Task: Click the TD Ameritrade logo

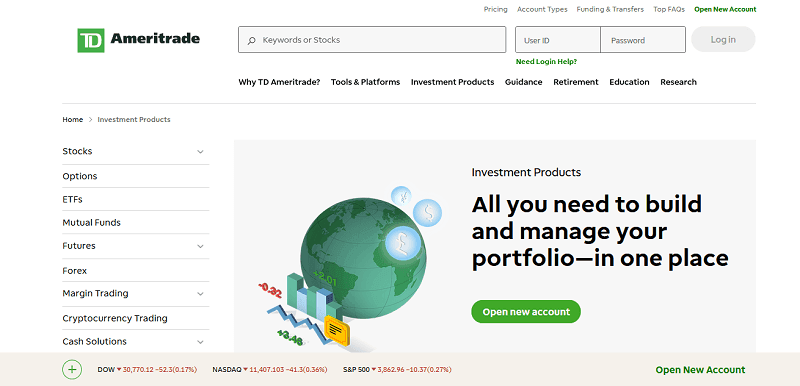Action: [x=138, y=40]
